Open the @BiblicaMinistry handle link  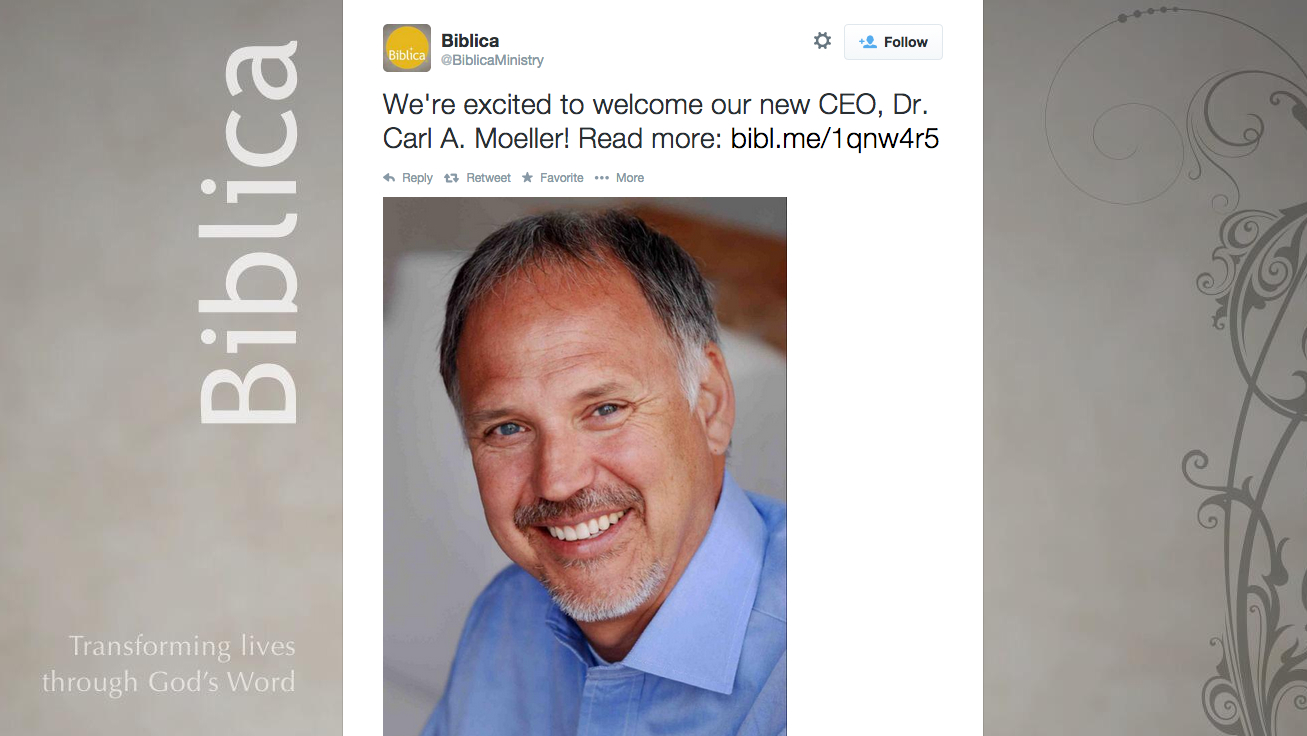[492, 60]
